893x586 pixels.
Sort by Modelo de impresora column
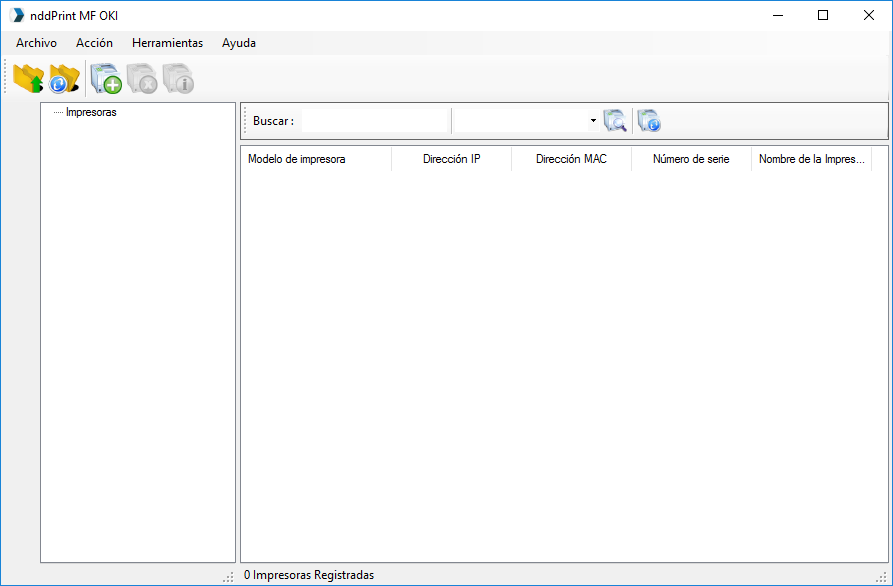(x=316, y=159)
